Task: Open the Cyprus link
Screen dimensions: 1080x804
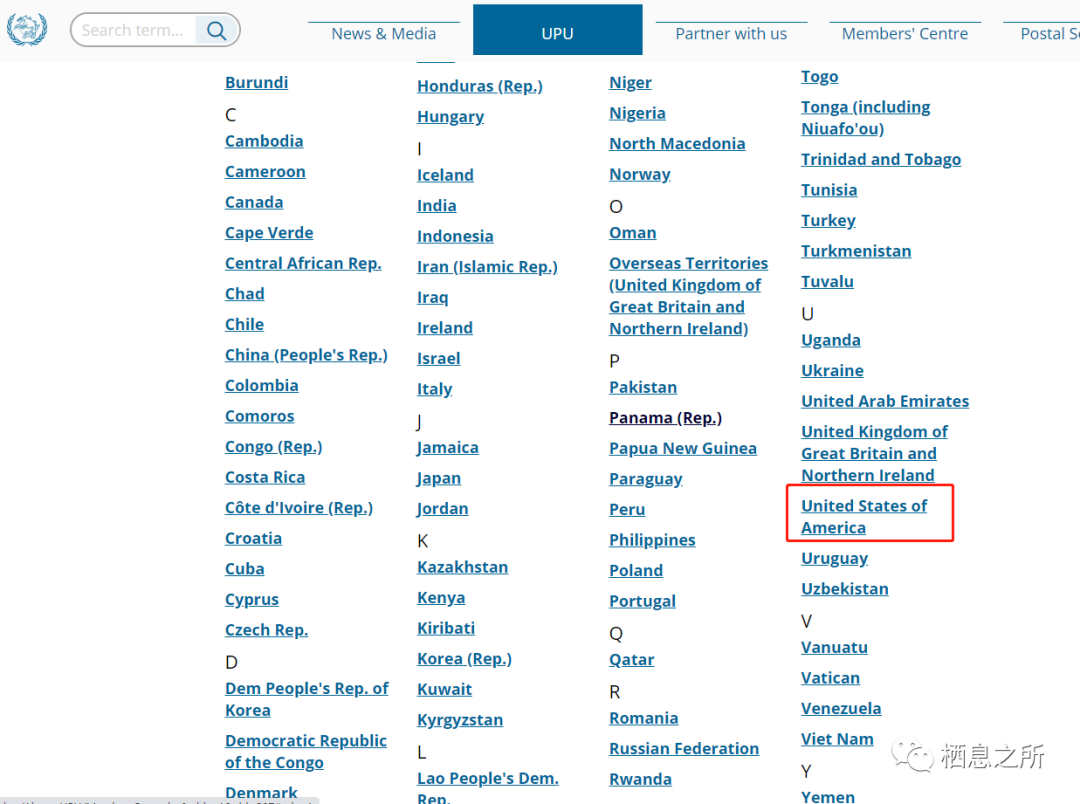Action: pyautogui.click(x=252, y=599)
